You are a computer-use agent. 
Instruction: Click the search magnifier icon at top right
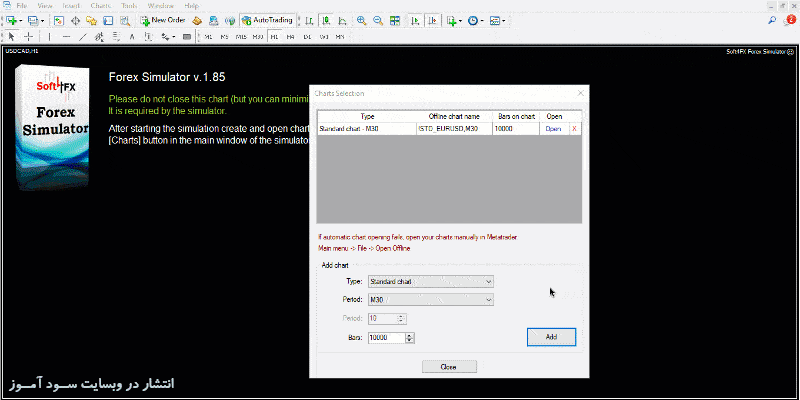(x=772, y=20)
